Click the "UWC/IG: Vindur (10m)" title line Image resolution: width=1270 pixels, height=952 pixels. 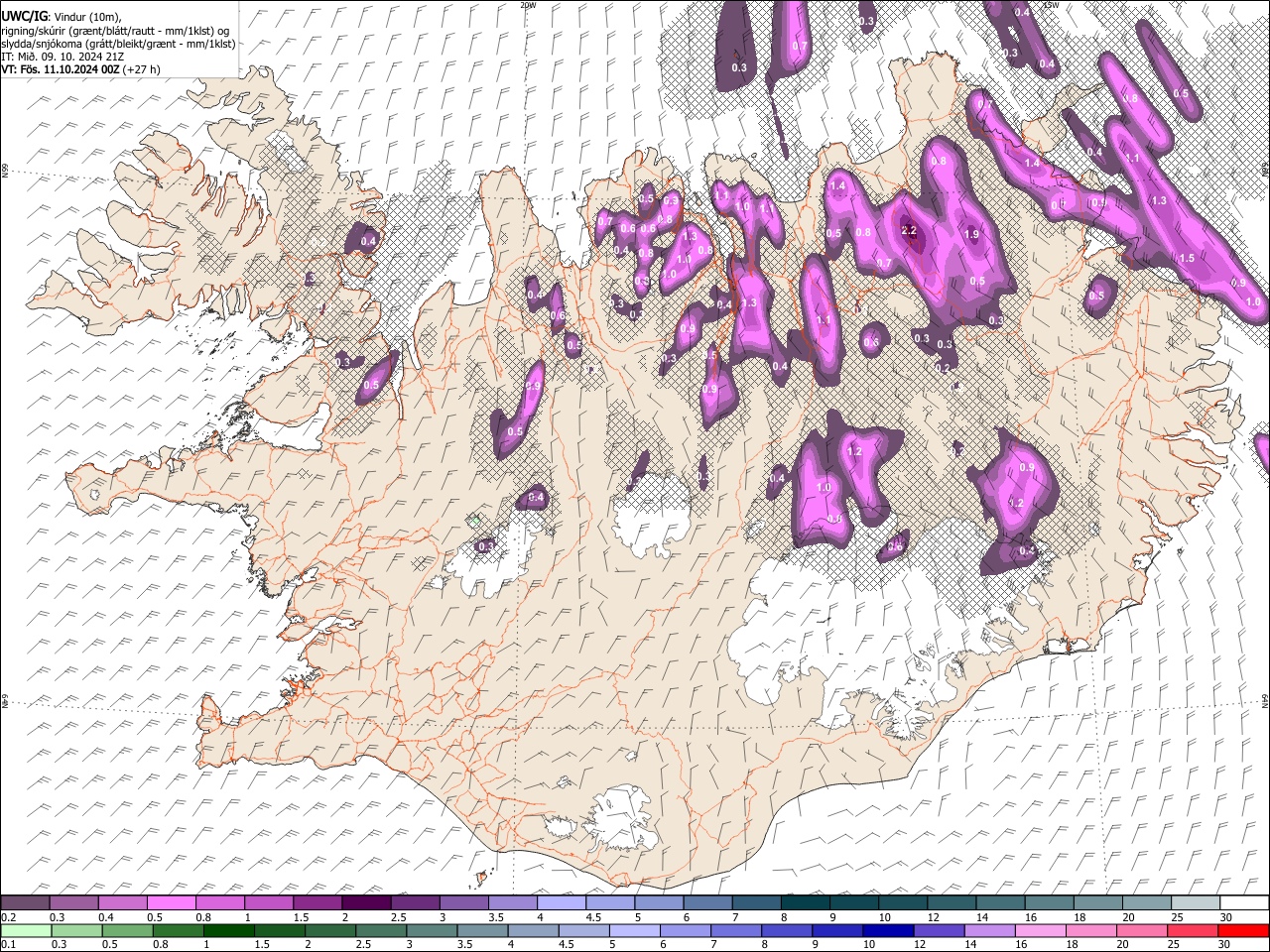(61, 15)
